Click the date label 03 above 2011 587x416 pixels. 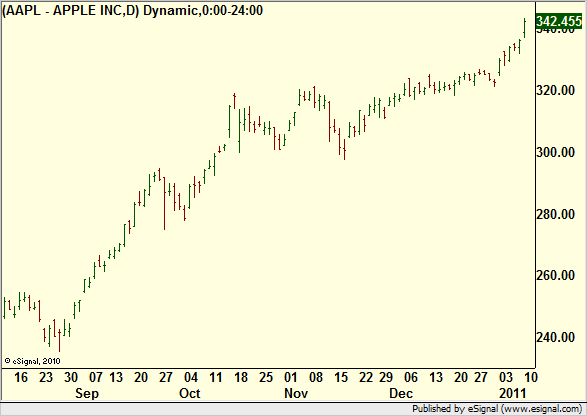click(x=506, y=377)
